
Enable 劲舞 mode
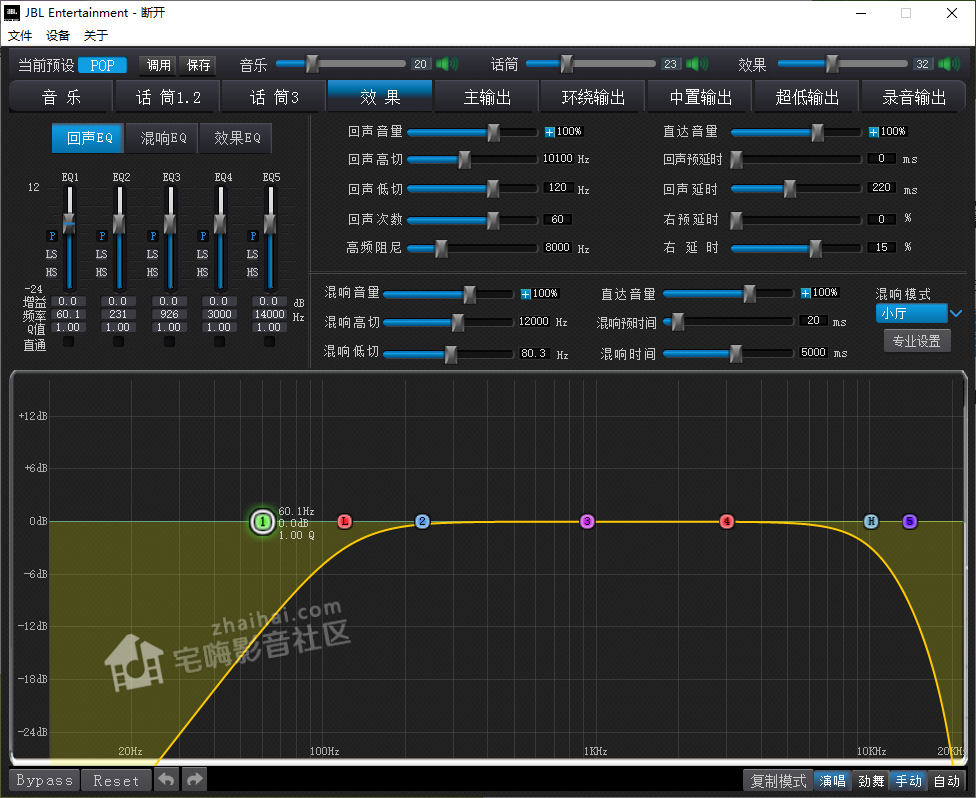(871, 781)
